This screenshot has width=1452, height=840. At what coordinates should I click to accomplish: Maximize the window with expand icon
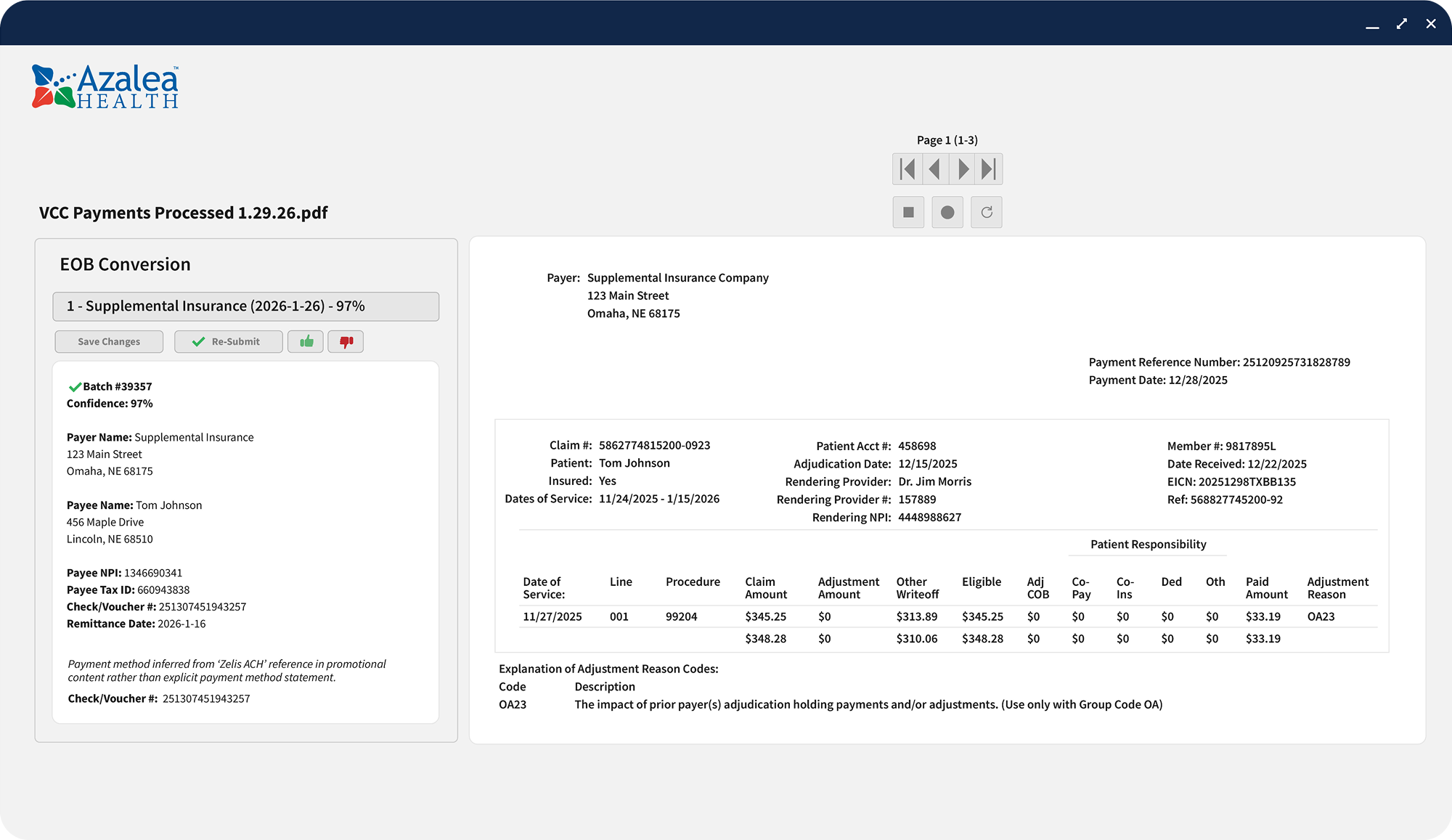click(1401, 24)
